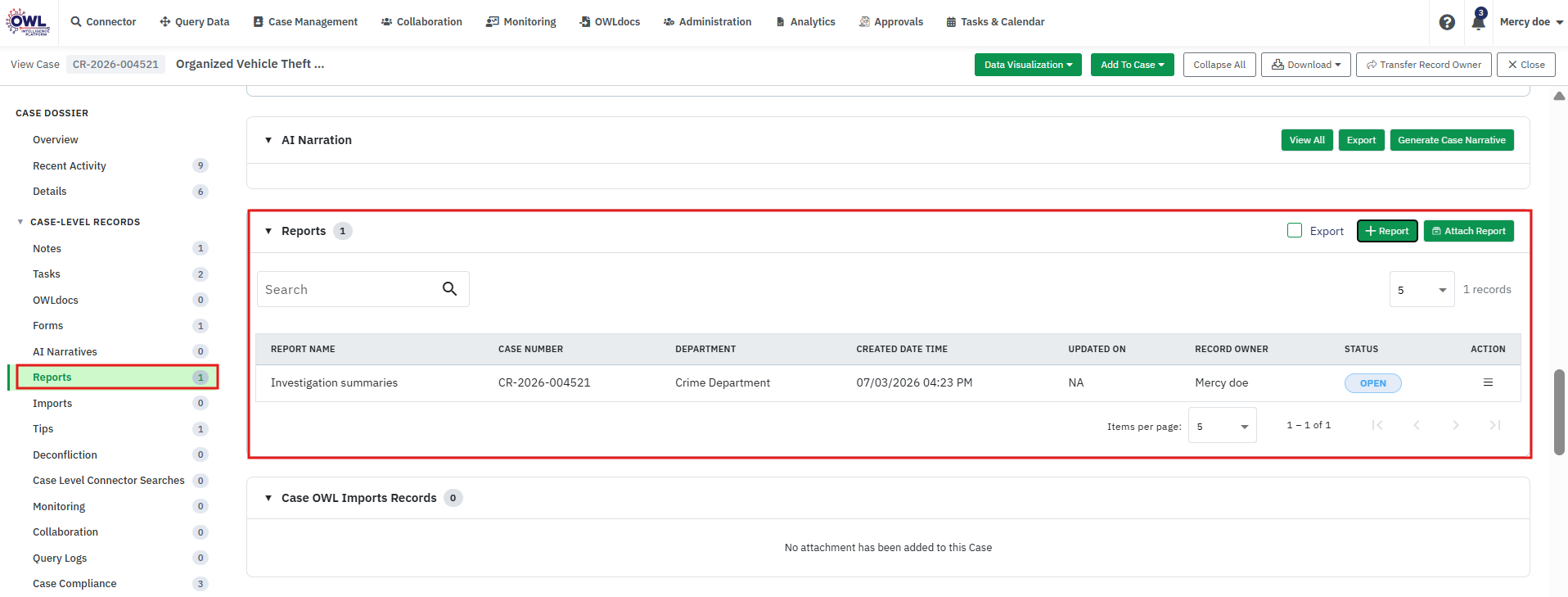Viewport: 1568px width, 597px height.
Task: Open Data Visualization dropdown
Action: point(1028,65)
